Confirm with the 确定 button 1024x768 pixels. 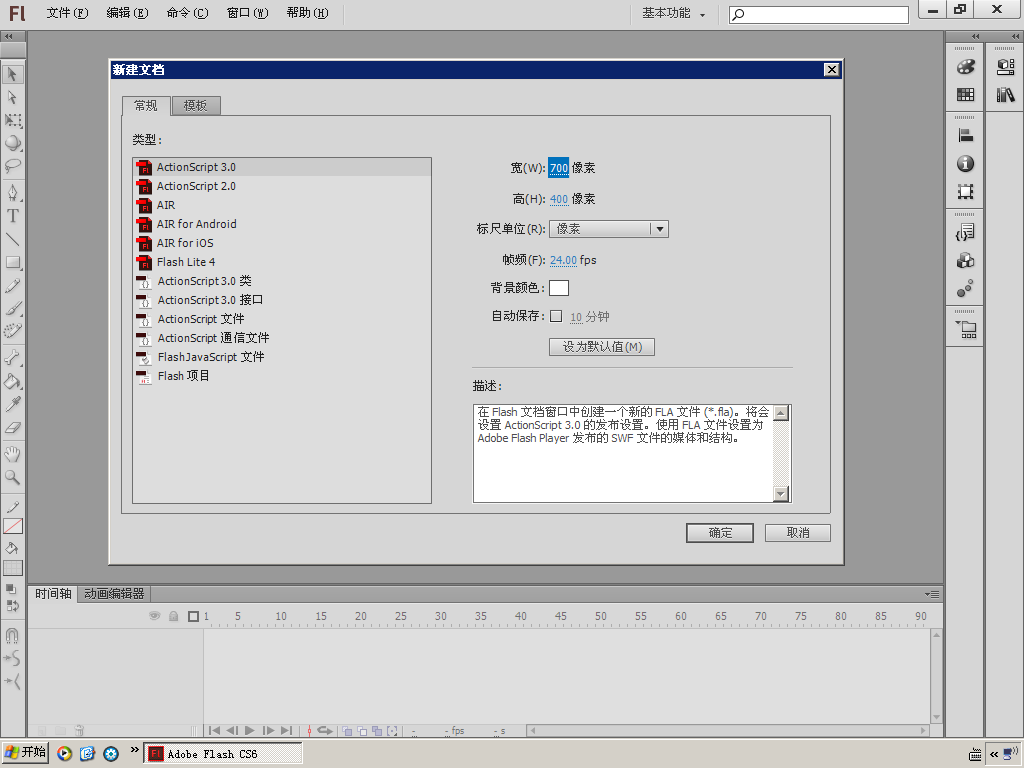point(720,533)
